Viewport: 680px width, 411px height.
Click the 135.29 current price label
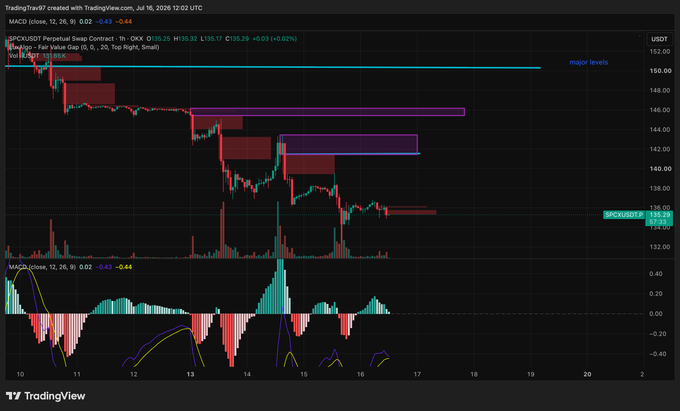click(660, 215)
